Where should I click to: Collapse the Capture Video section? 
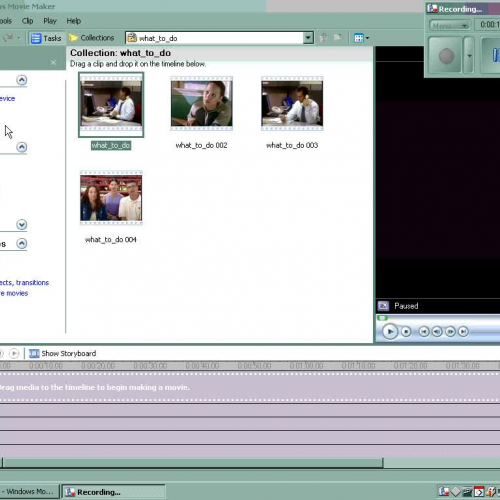tap(22, 80)
